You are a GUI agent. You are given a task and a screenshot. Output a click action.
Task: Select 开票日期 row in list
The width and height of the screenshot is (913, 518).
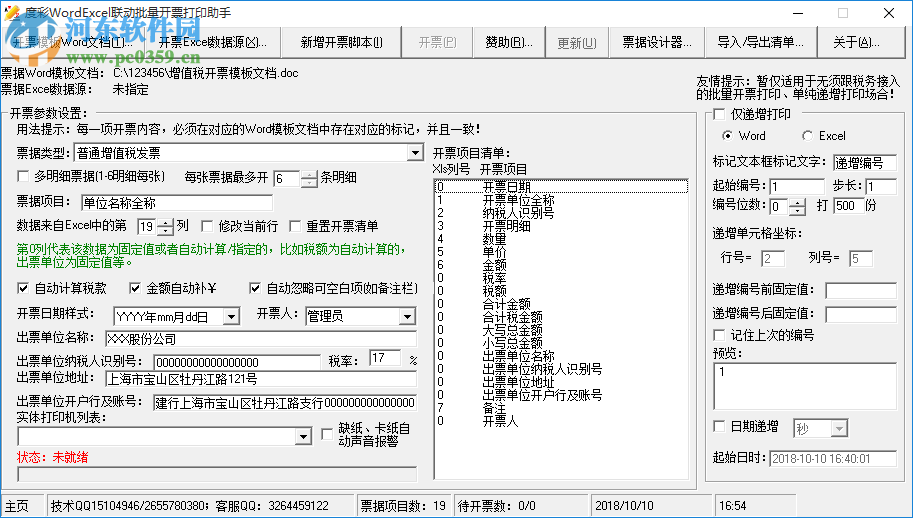click(561, 187)
